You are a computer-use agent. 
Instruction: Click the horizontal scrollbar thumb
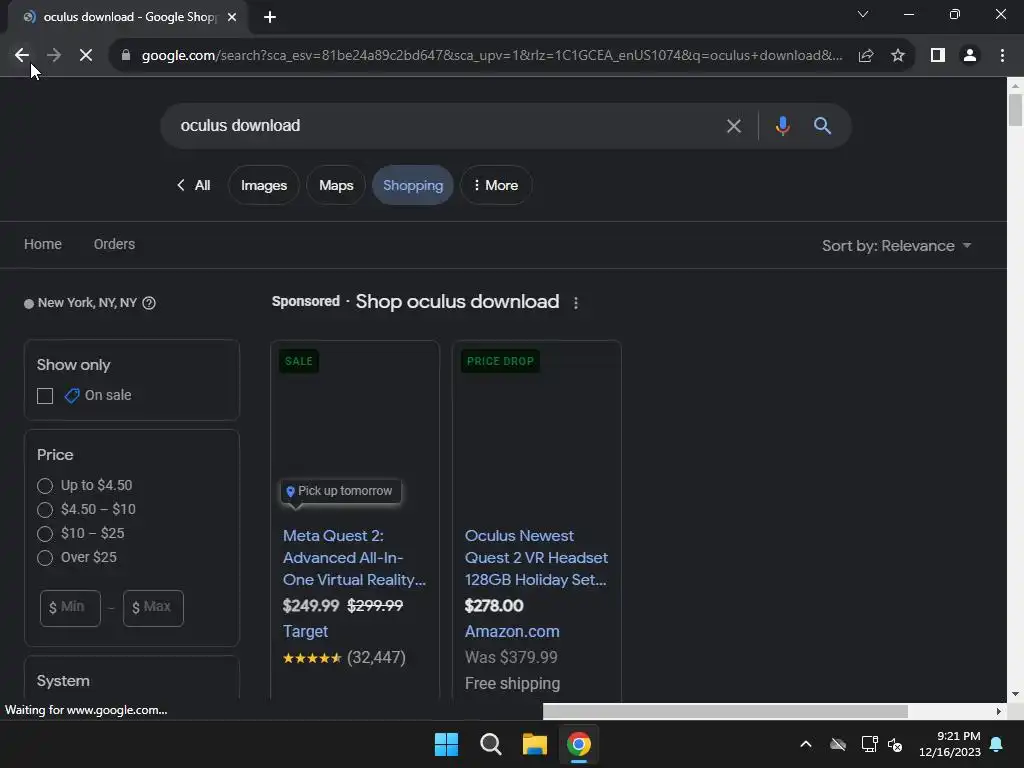[725, 711]
